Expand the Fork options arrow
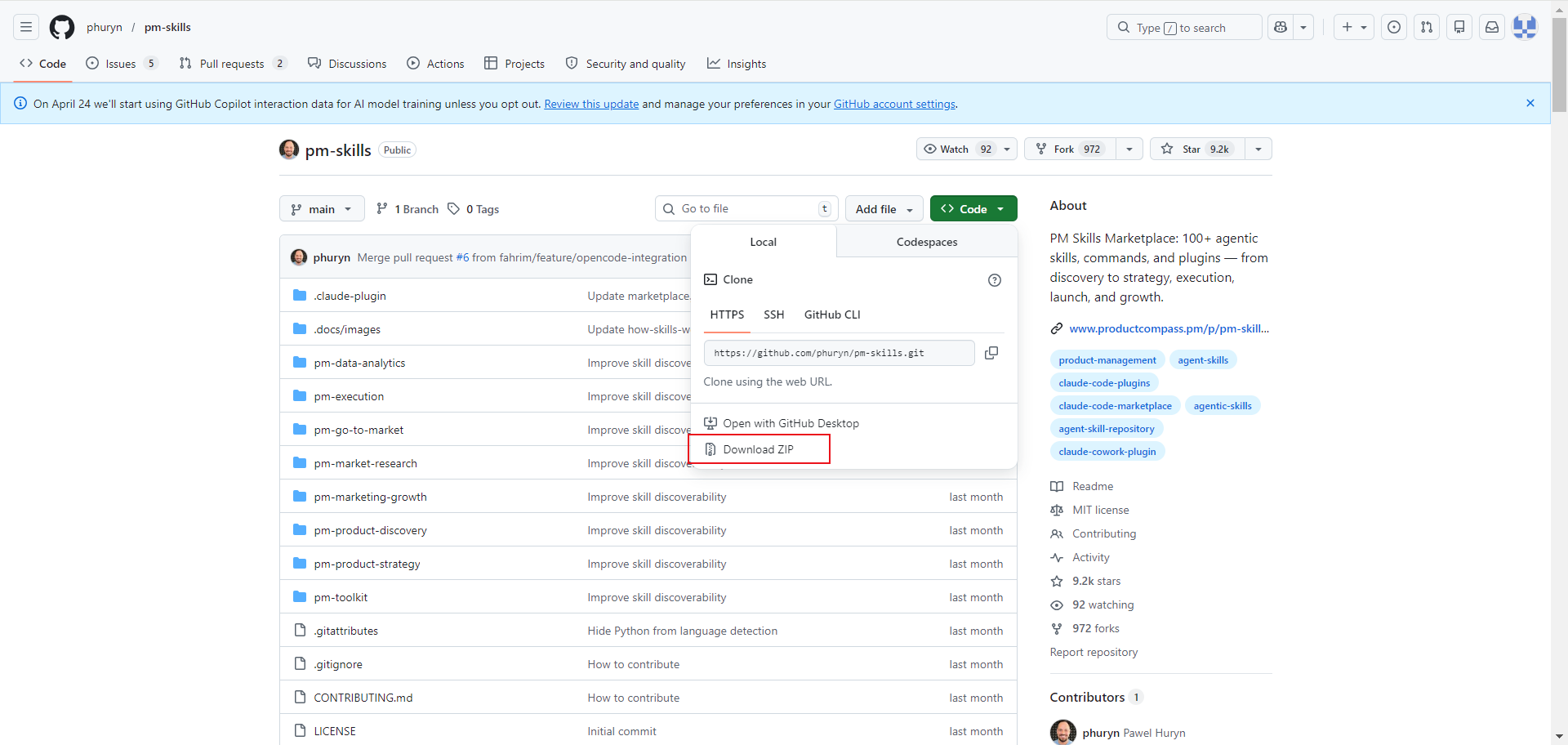Screen dimensions: 1568x745 pos(1129,149)
